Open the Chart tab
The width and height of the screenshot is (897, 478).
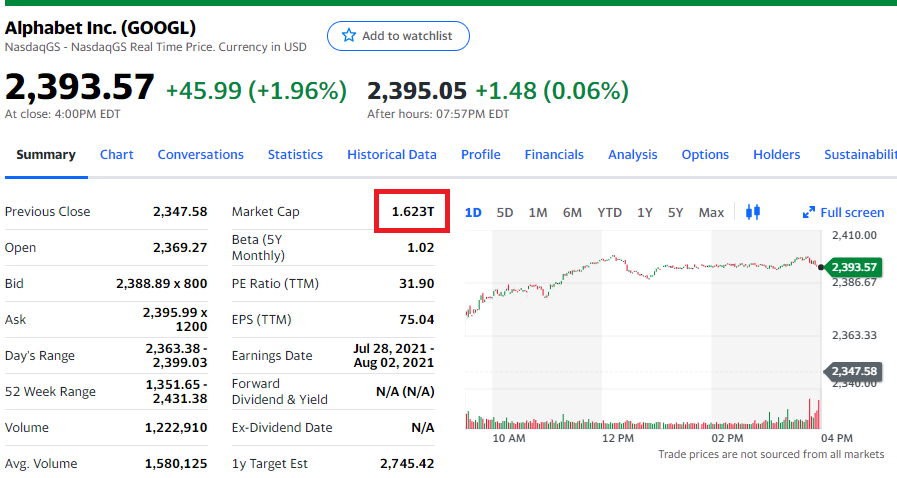point(117,154)
